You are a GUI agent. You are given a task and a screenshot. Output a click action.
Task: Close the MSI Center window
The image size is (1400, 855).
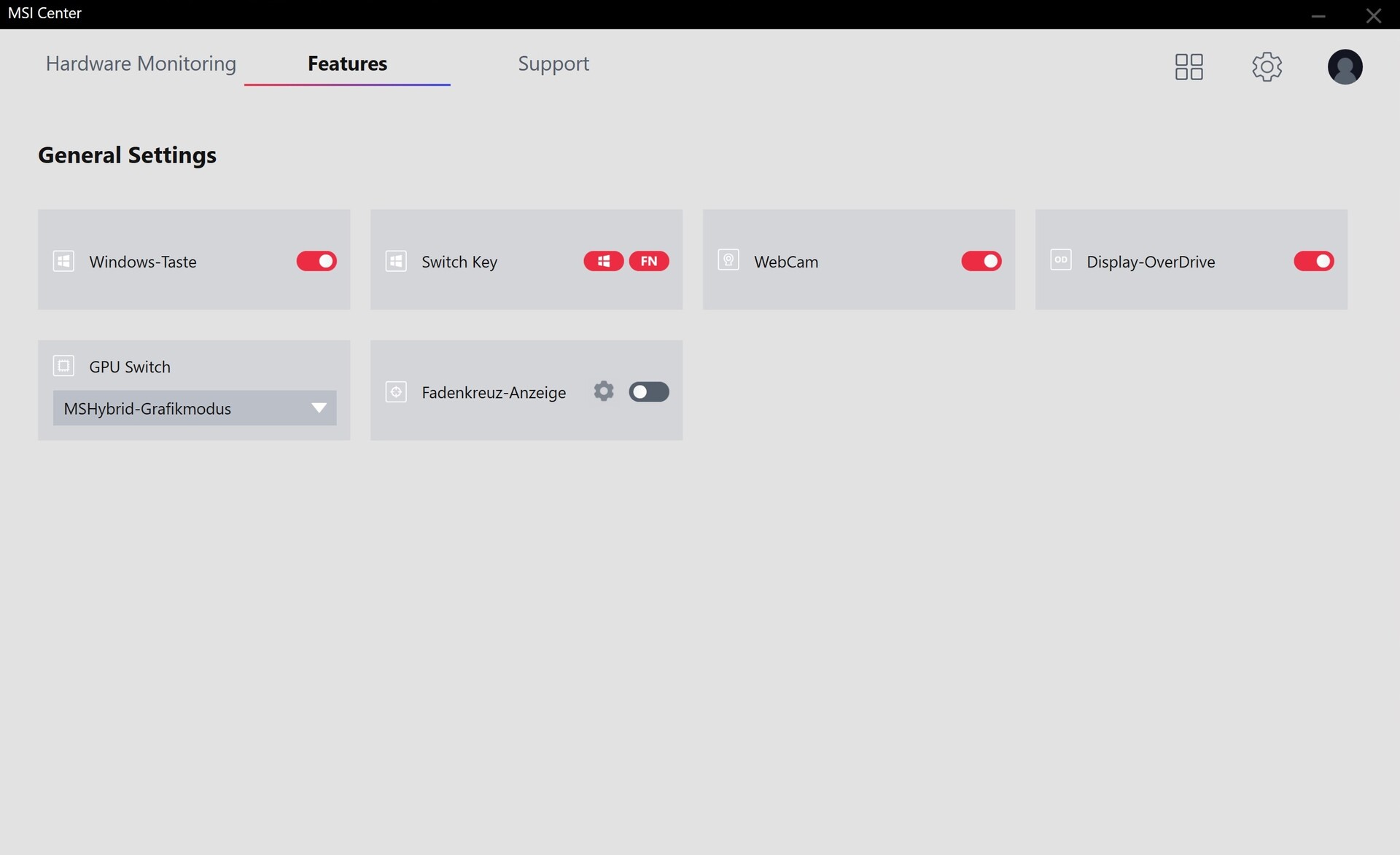click(1374, 15)
